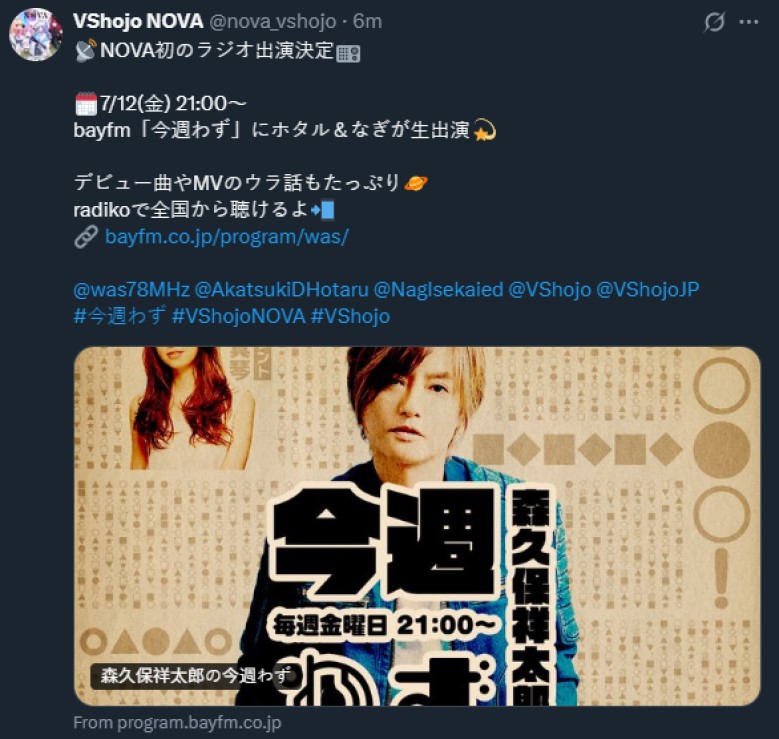Open the three-dot more options menu
Image resolution: width=779 pixels, height=739 pixels.
[749, 22]
